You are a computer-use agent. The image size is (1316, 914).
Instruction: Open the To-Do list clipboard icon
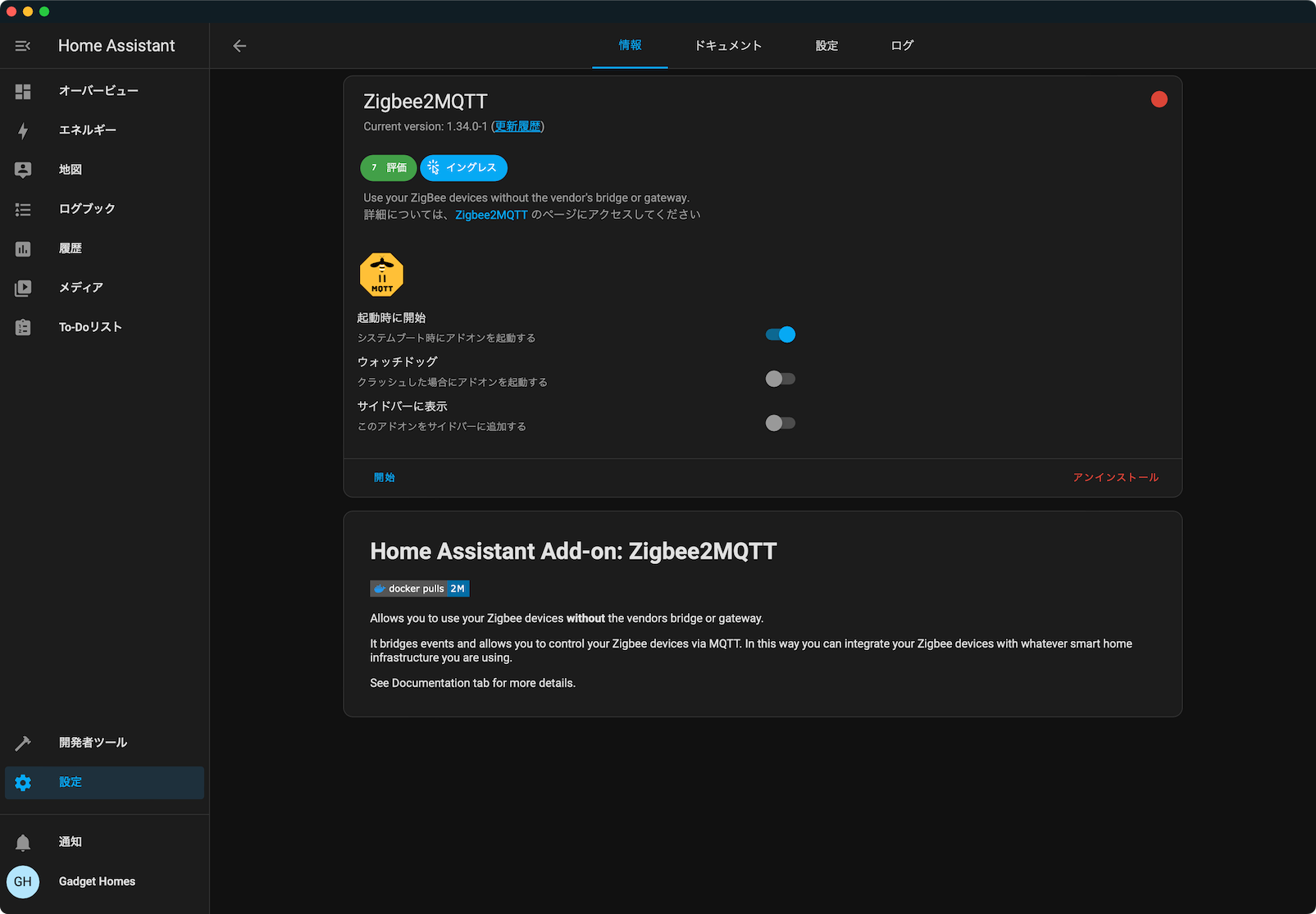click(x=23, y=327)
